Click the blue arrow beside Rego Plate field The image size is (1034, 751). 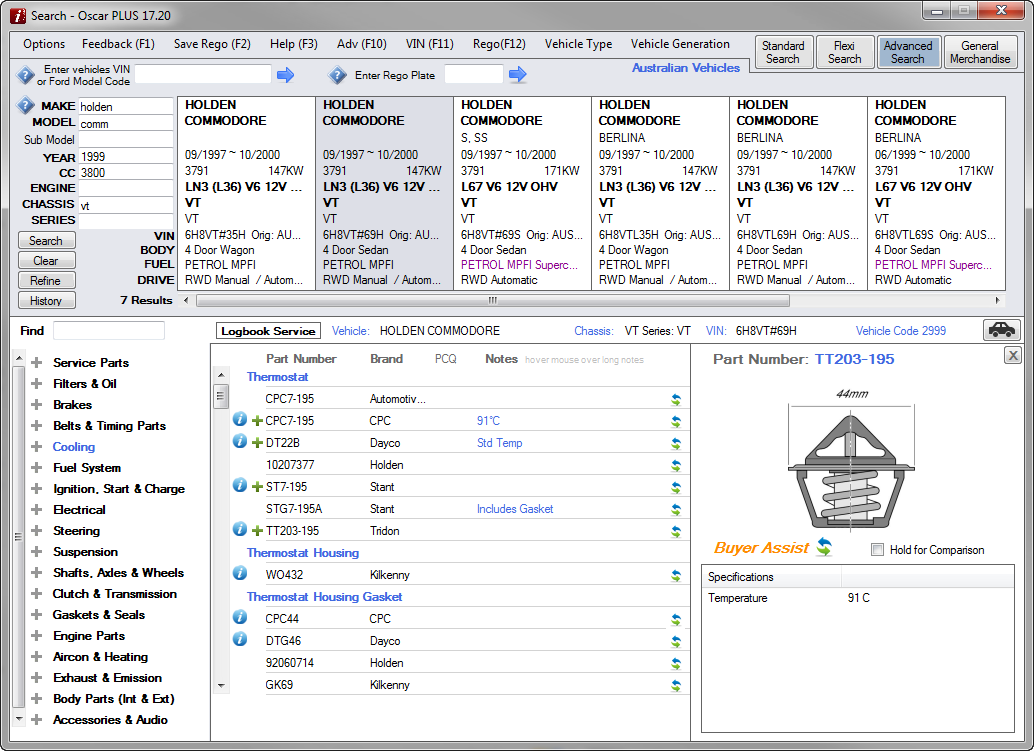(x=517, y=75)
